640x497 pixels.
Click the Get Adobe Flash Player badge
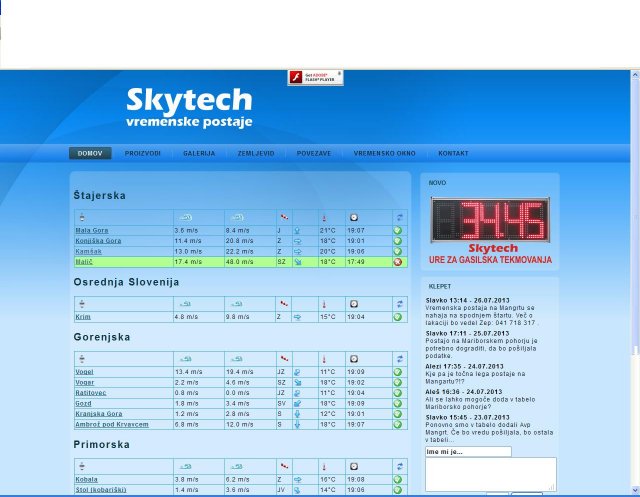click(315, 78)
